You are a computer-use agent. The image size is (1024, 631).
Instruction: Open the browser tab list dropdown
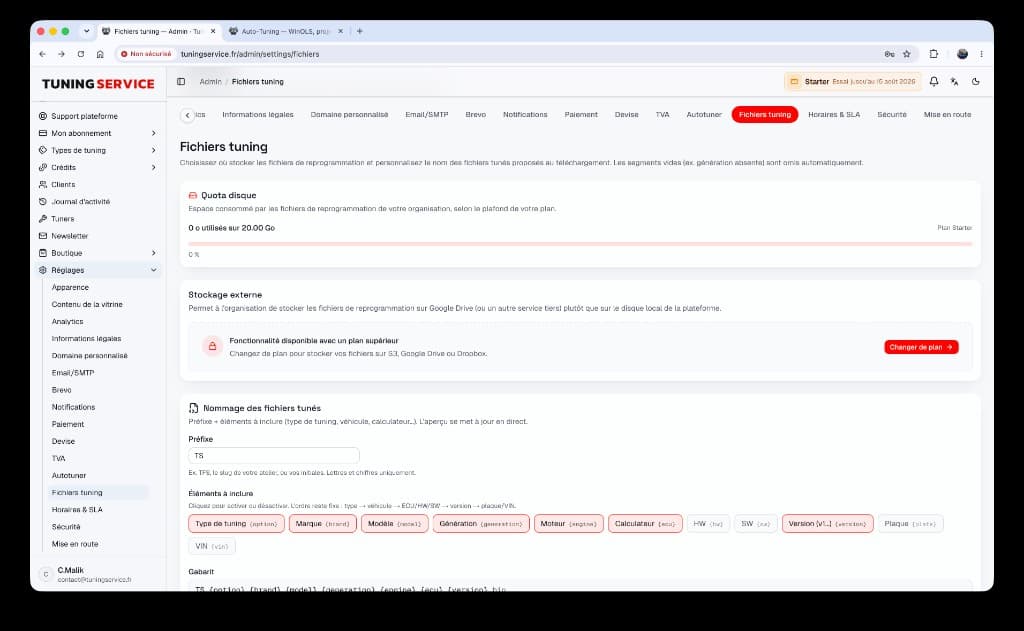pos(86,31)
